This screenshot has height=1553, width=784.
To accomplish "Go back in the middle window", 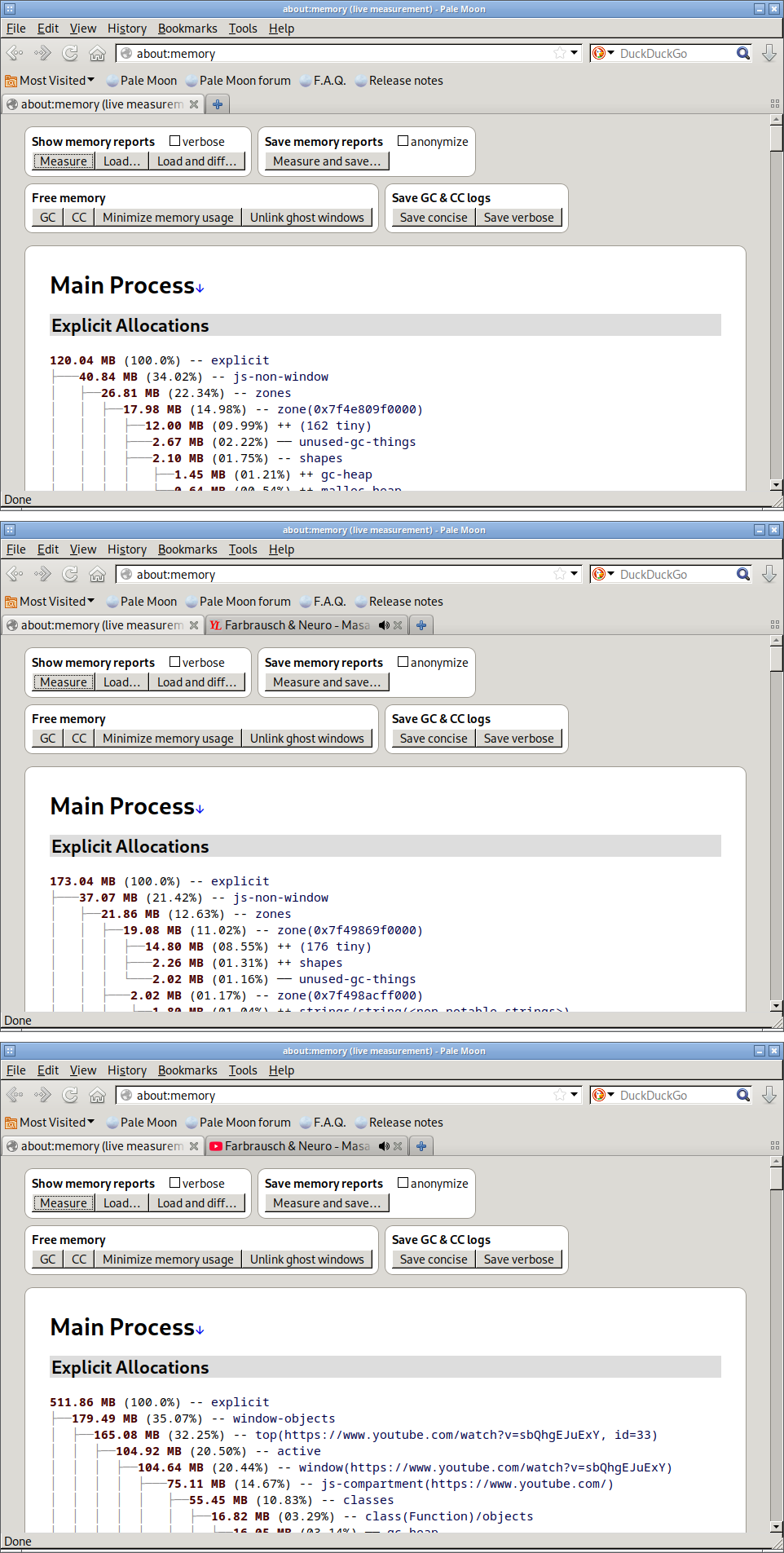I will click(15, 574).
